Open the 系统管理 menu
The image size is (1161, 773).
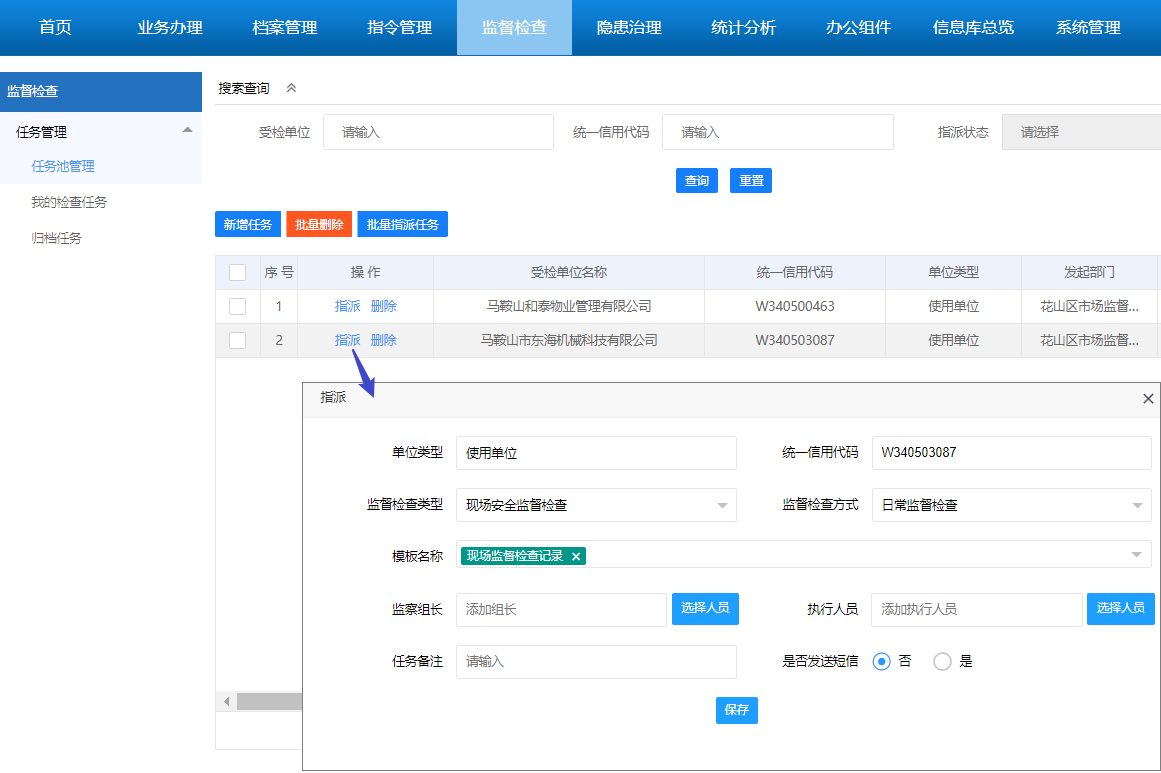[1088, 27]
